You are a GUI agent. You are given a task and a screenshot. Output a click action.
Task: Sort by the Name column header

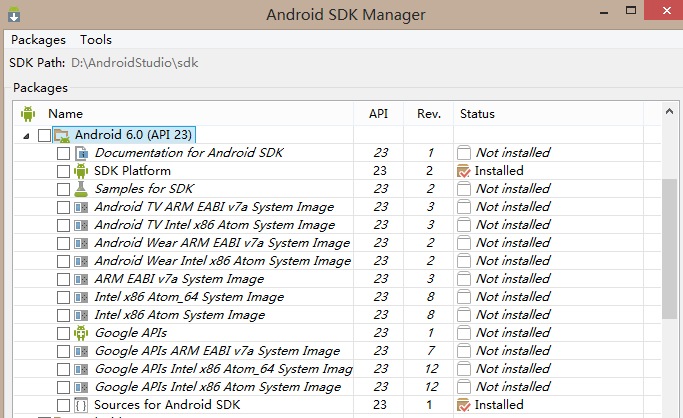pyautogui.click(x=65, y=114)
